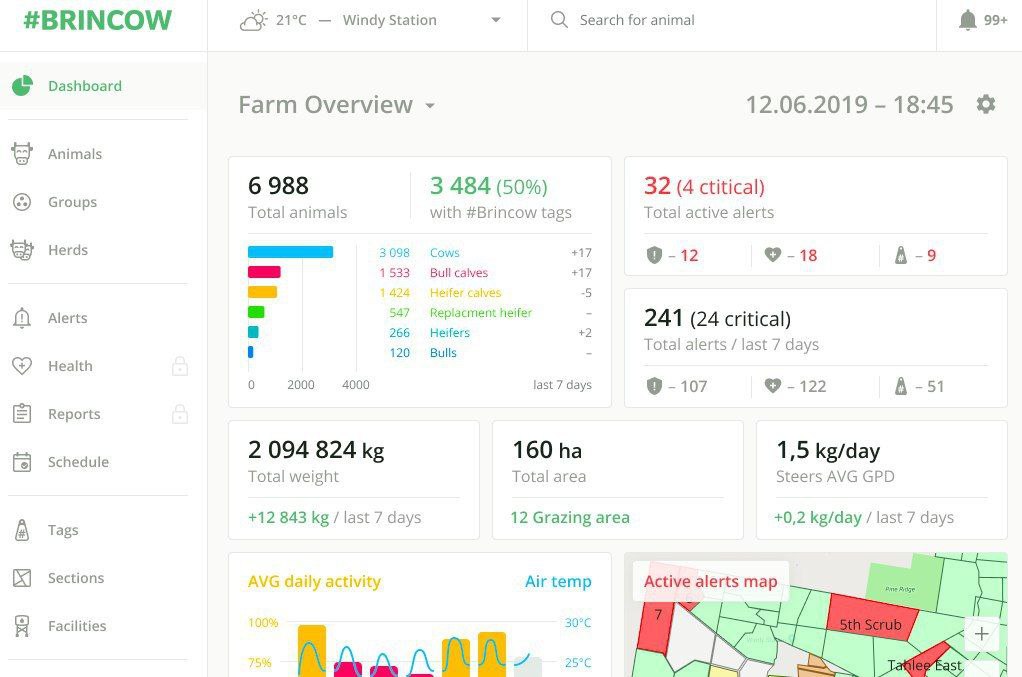Click the red 5th Scrub map region
Screen dimensions: 1022x677
coord(872,616)
